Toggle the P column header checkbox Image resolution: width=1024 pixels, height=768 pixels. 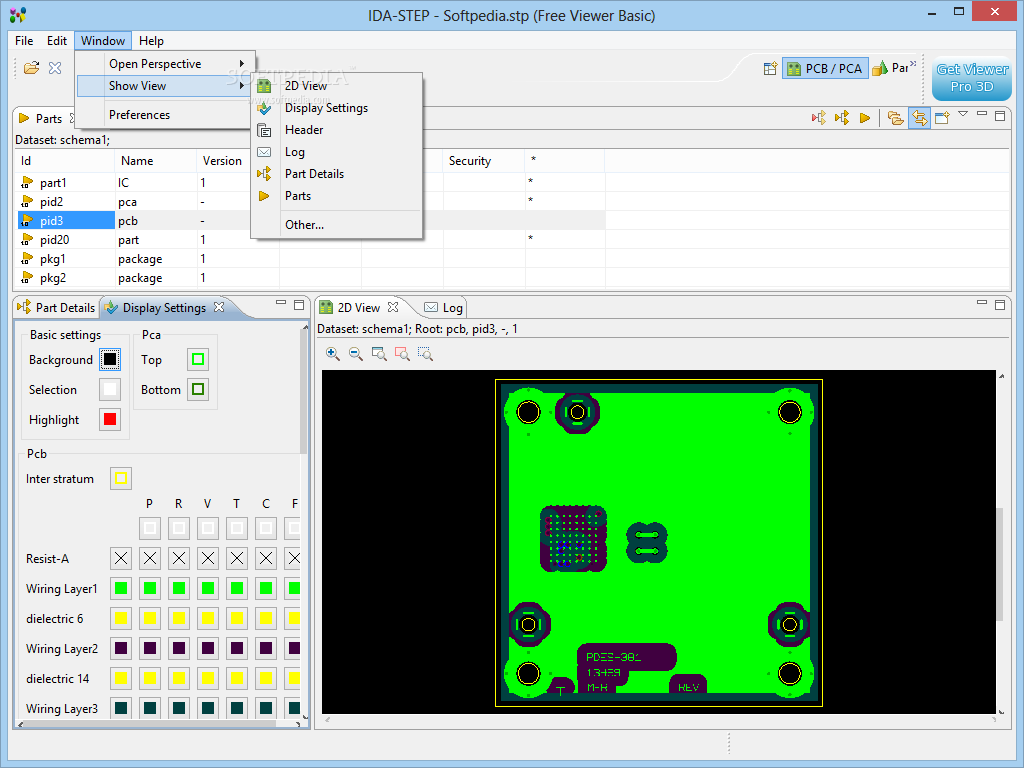click(x=150, y=528)
